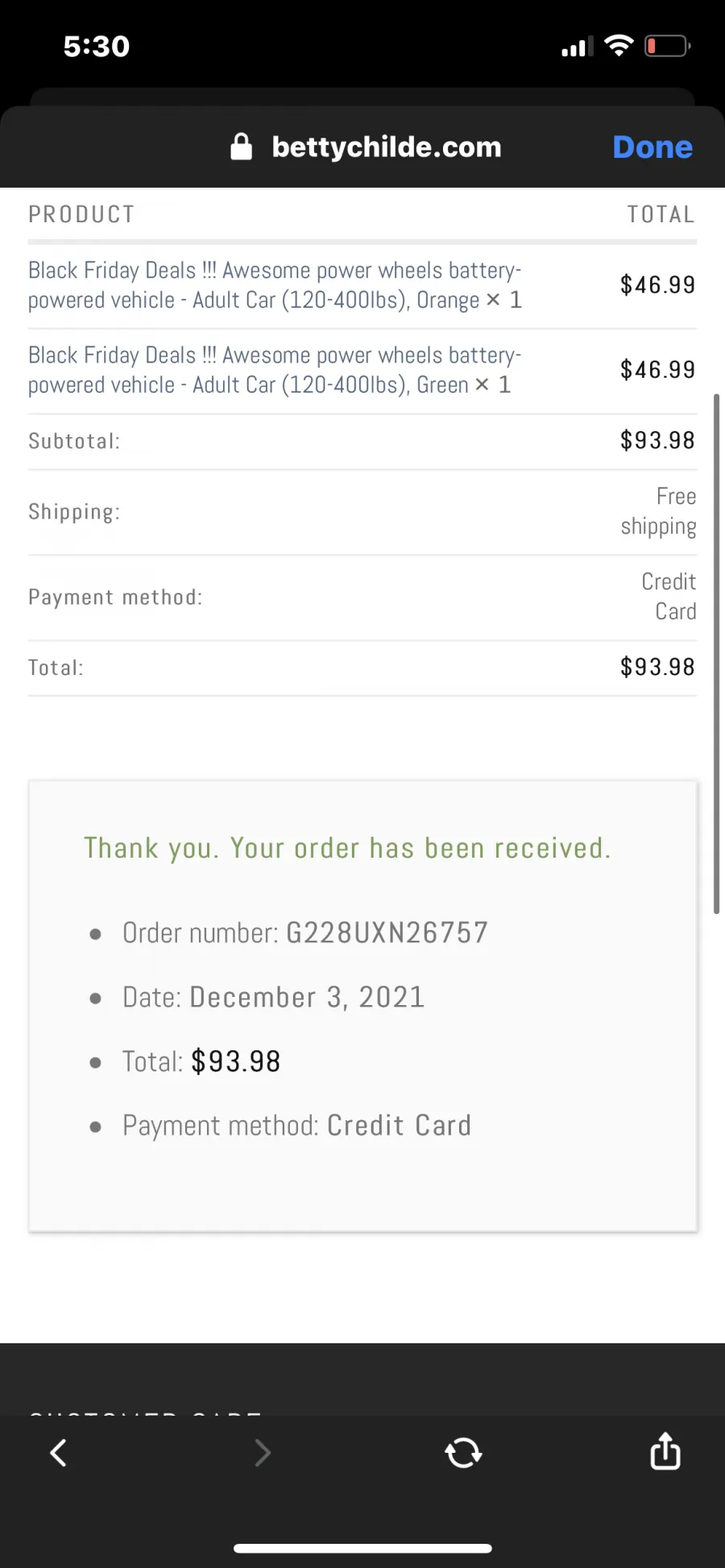Go back using the left chevron arrow
The image size is (725, 1568).
point(58,1453)
